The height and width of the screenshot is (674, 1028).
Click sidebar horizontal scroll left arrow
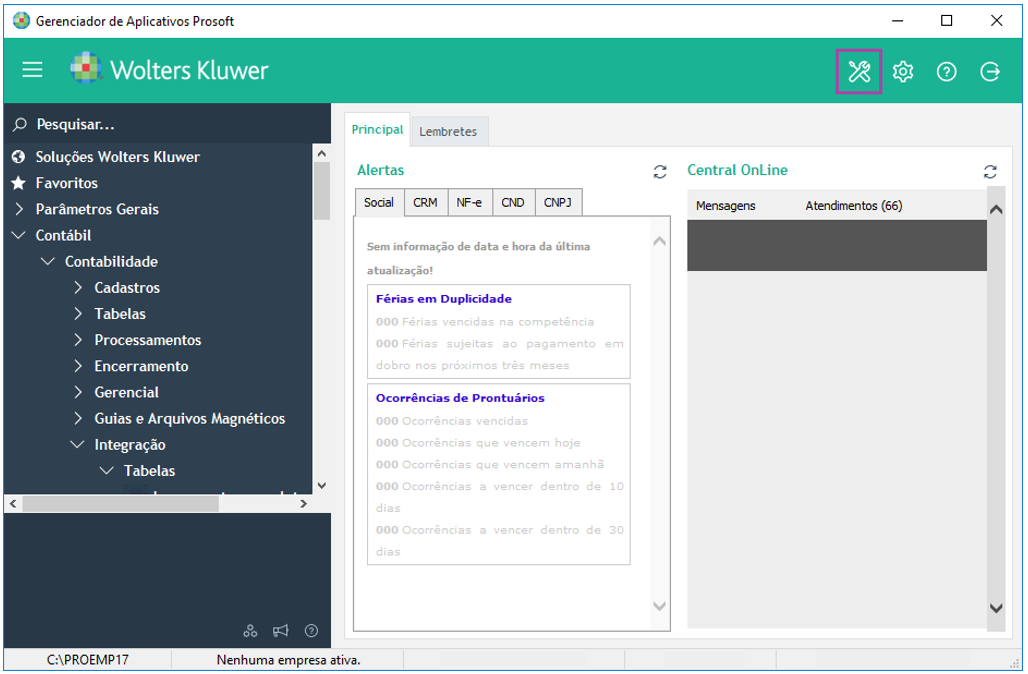13,504
